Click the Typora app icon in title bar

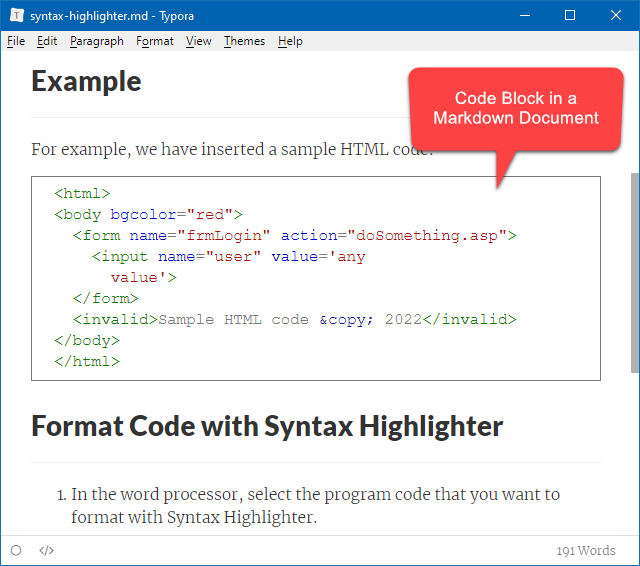[17, 16]
